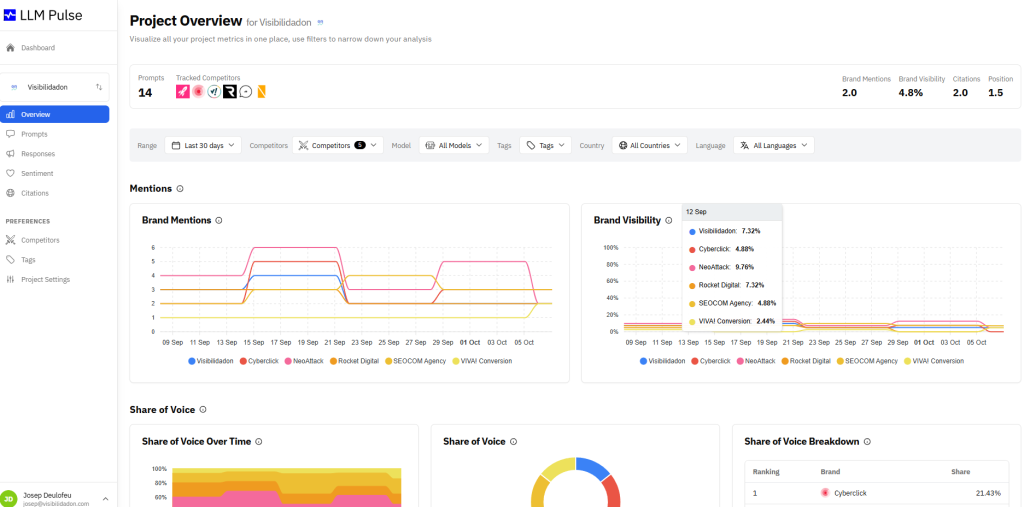Open the Visibilidadon project switcher

click(x=56, y=87)
